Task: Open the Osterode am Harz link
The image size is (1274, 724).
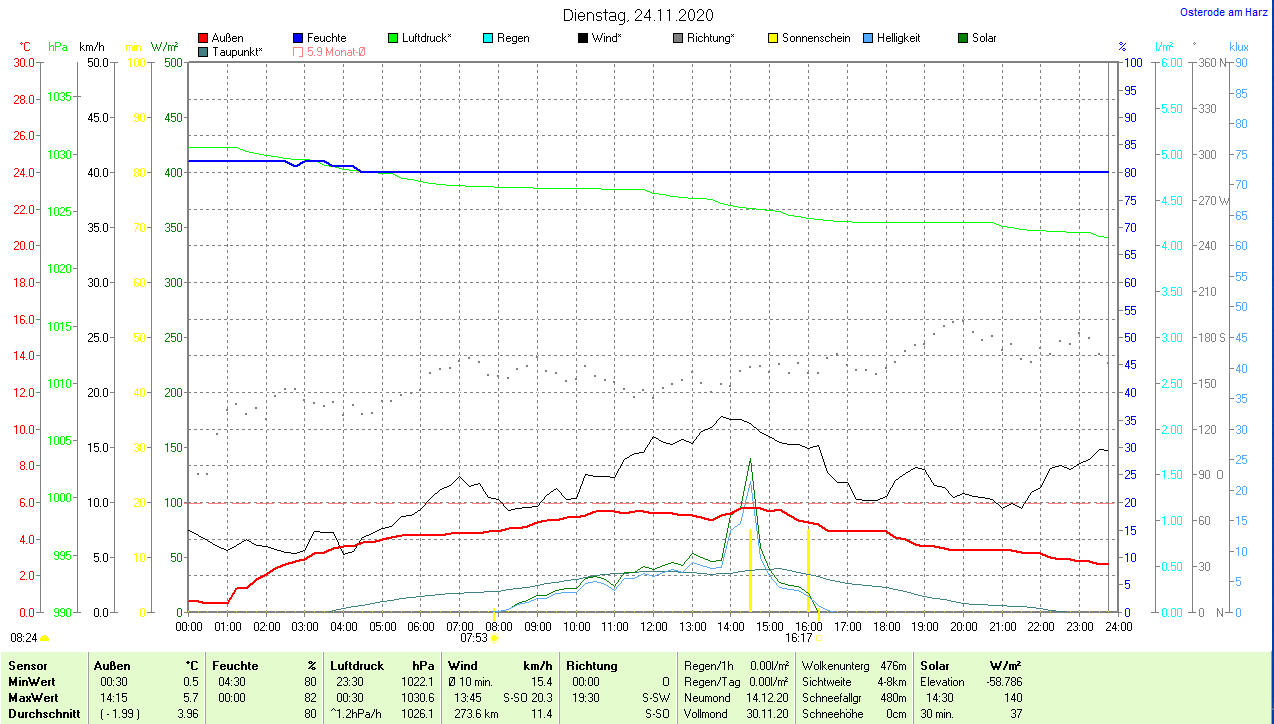Action: tap(1225, 12)
